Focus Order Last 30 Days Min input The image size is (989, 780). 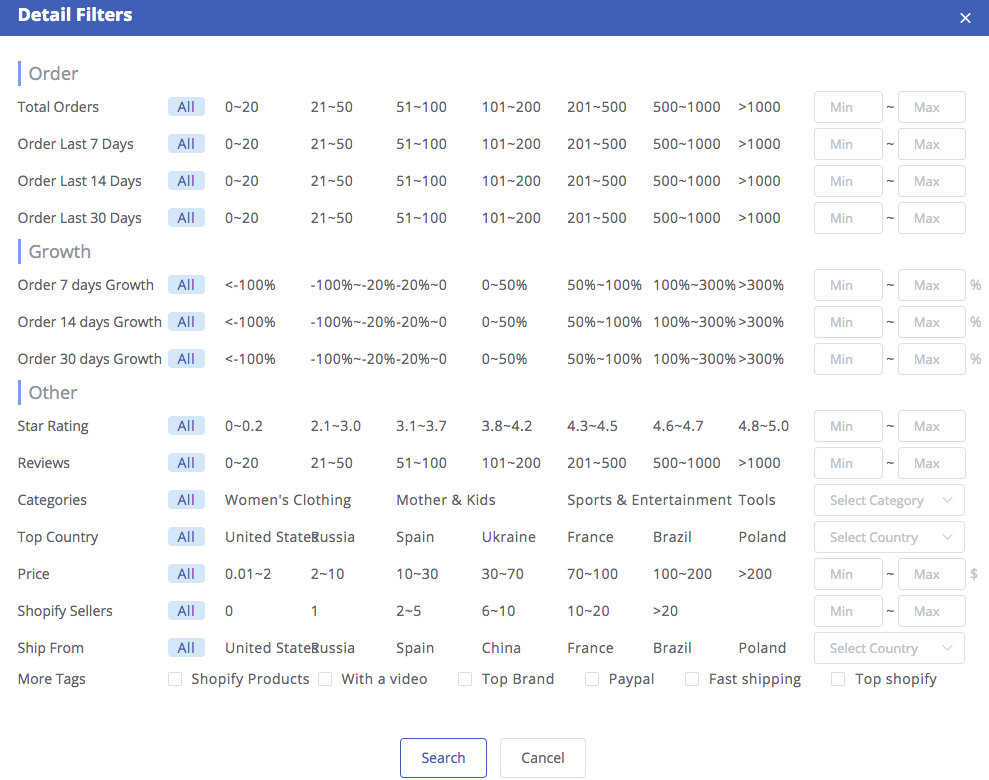coord(848,218)
